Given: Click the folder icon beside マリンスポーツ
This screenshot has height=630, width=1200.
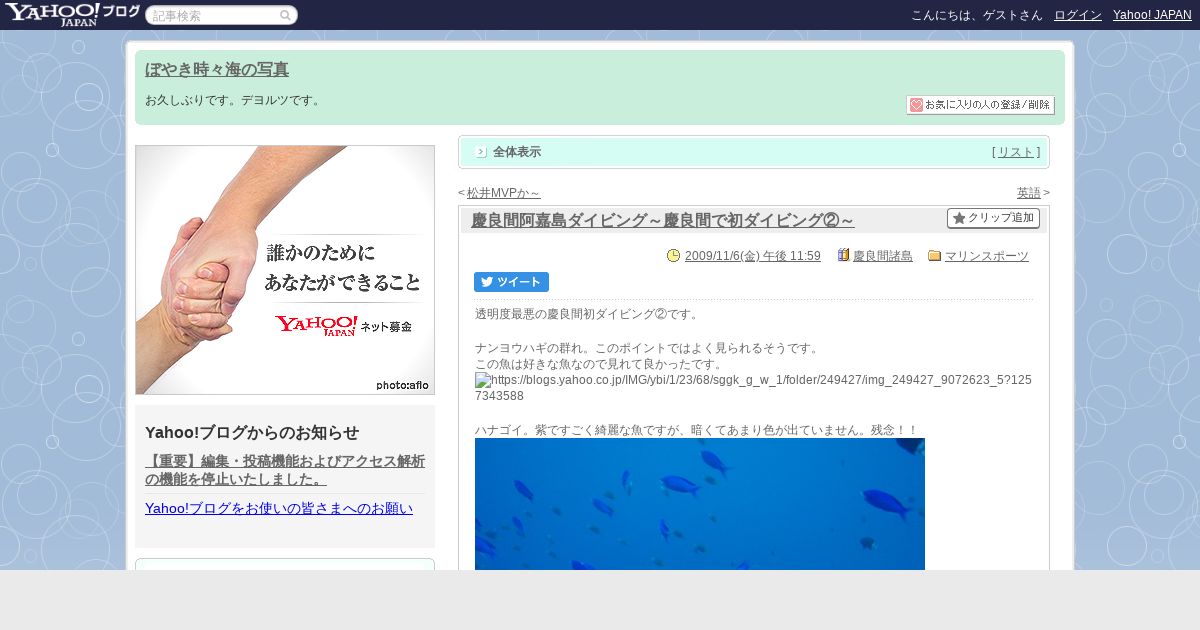Looking at the screenshot, I should click(934, 256).
